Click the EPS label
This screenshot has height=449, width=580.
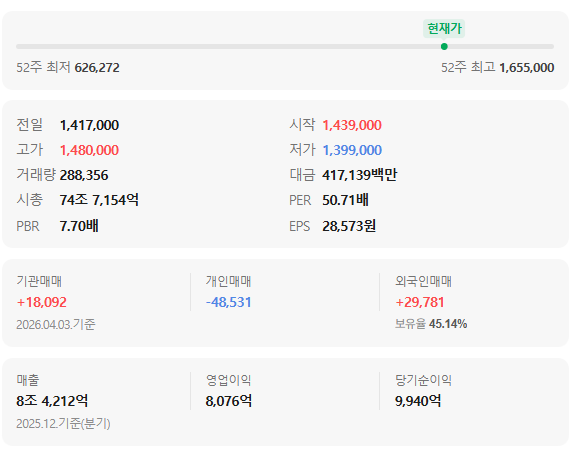click(300, 226)
